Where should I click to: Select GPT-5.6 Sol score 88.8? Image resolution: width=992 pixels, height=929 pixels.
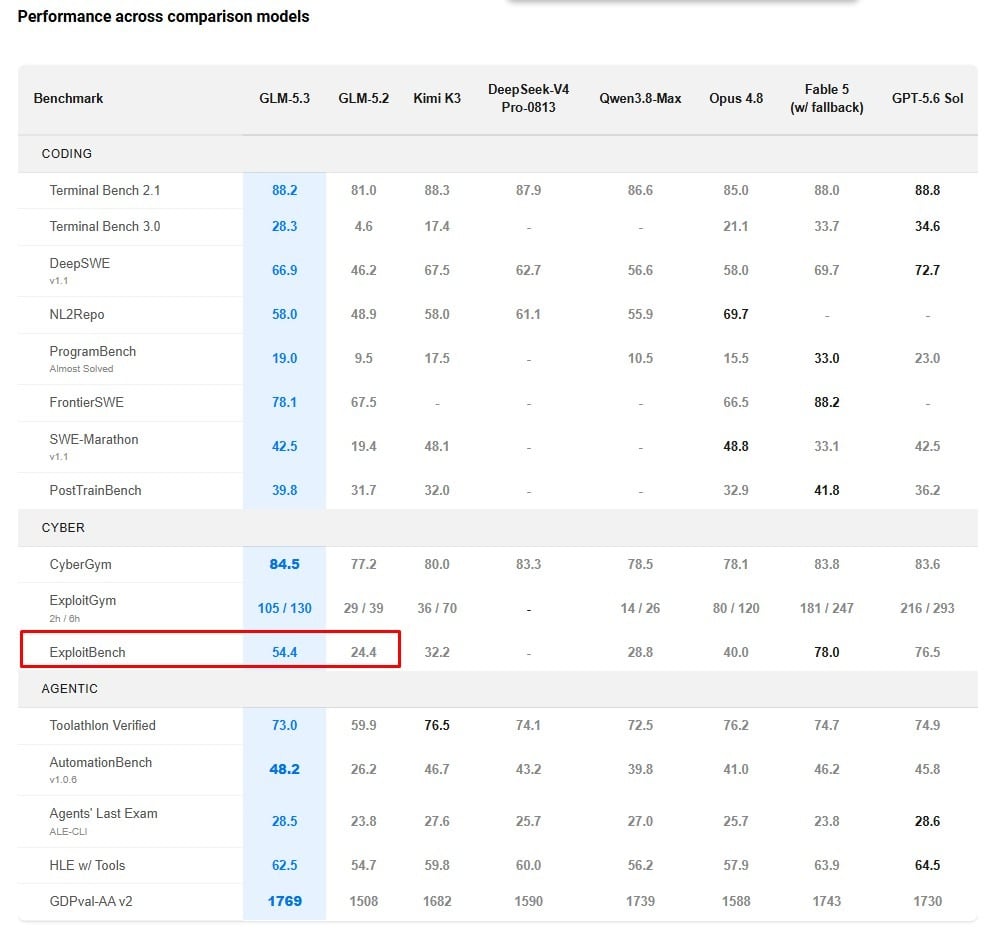927,190
